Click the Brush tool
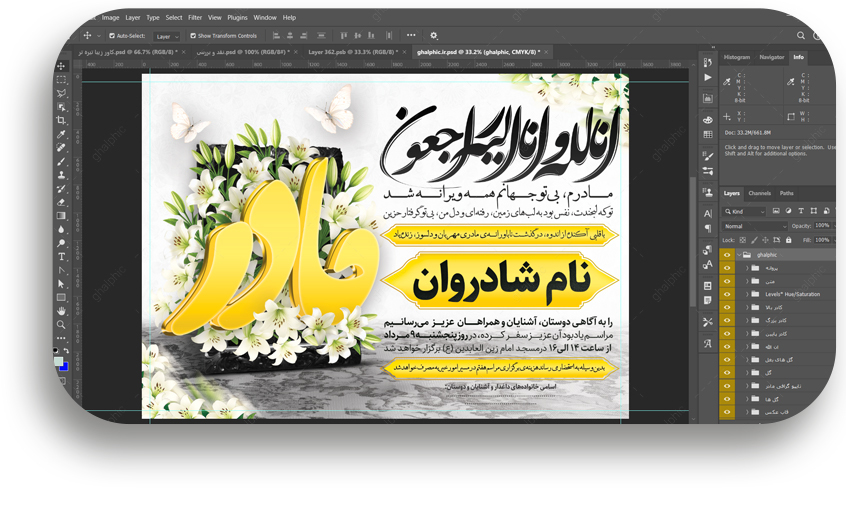The height and width of the screenshot is (513, 846). click(61, 161)
